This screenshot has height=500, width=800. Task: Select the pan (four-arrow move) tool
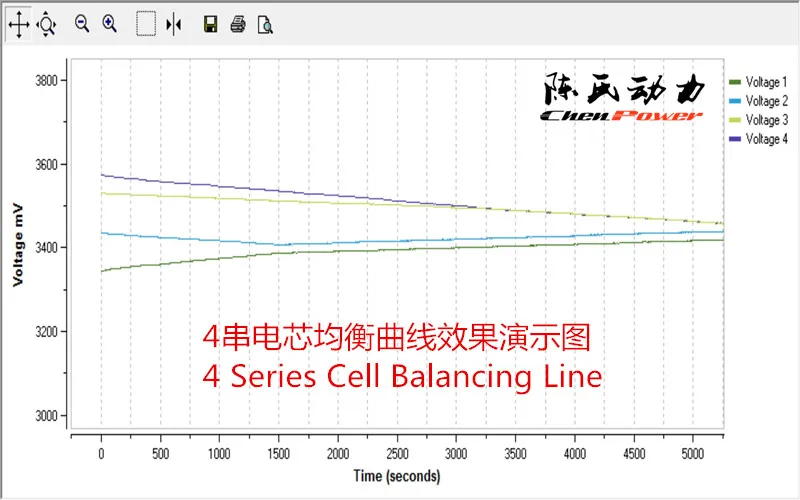pos(18,24)
